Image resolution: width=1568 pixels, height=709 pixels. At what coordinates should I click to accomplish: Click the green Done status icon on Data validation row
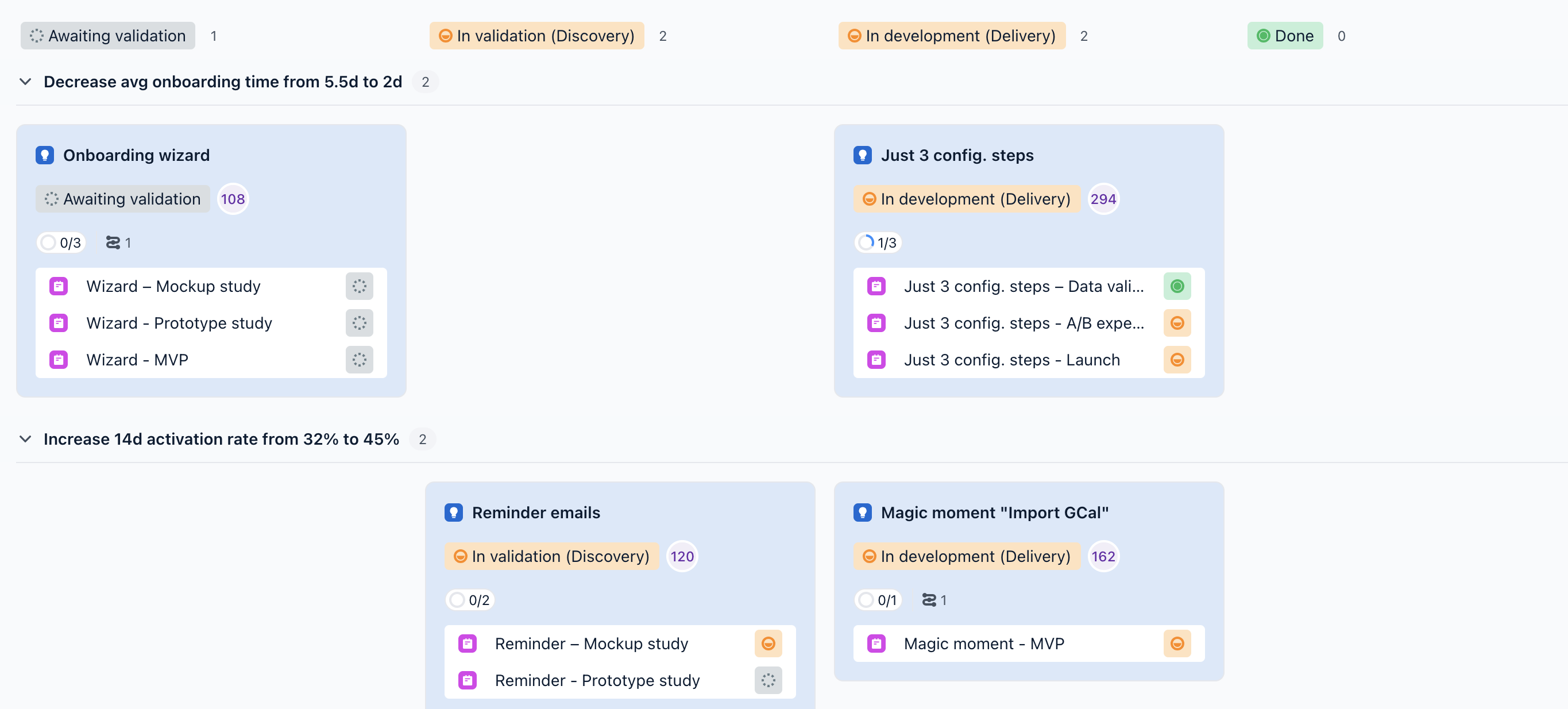click(1177, 286)
